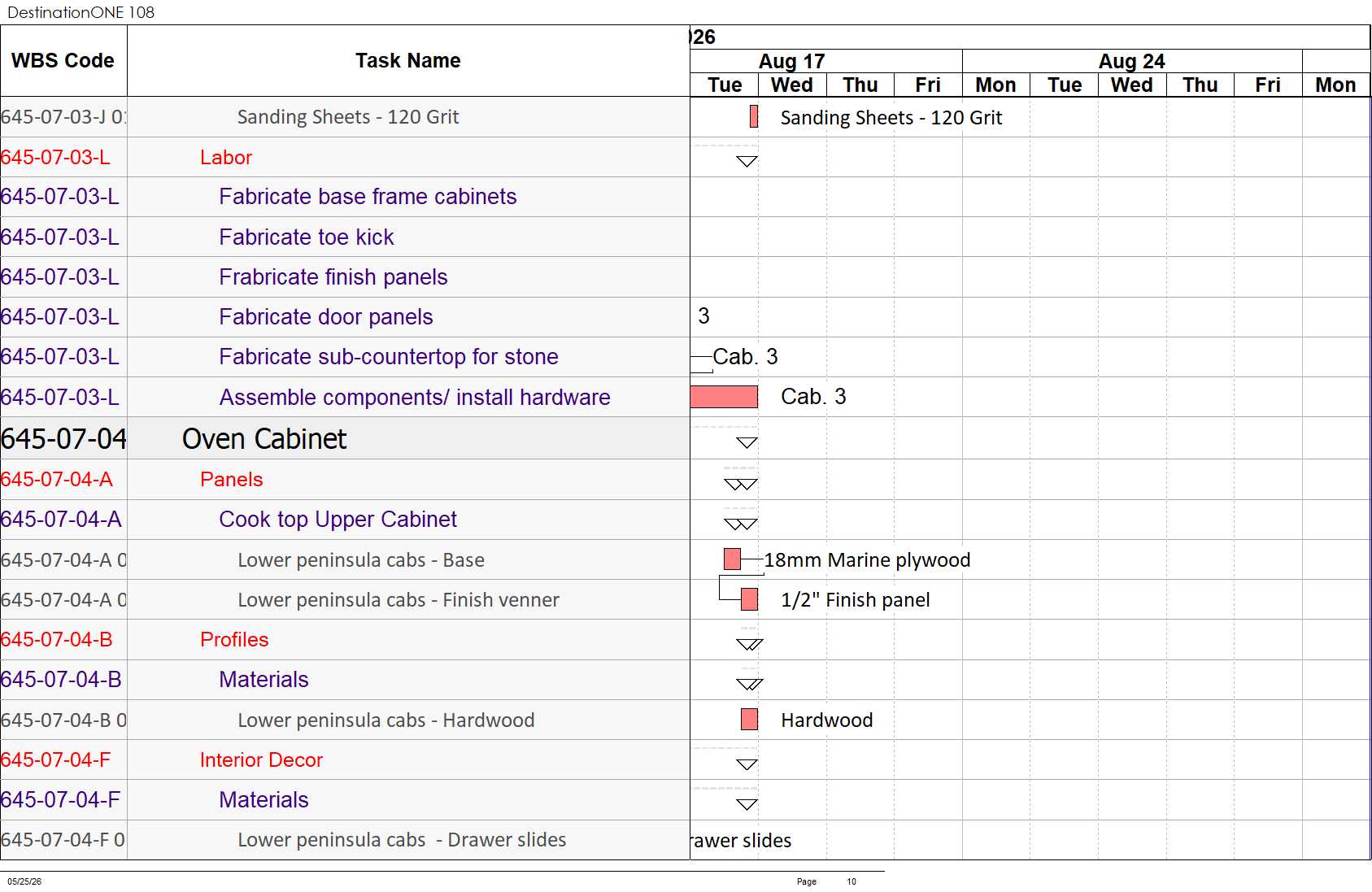Click the Profiles summary marker in the chart
1372x892 pixels.
[750, 644]
